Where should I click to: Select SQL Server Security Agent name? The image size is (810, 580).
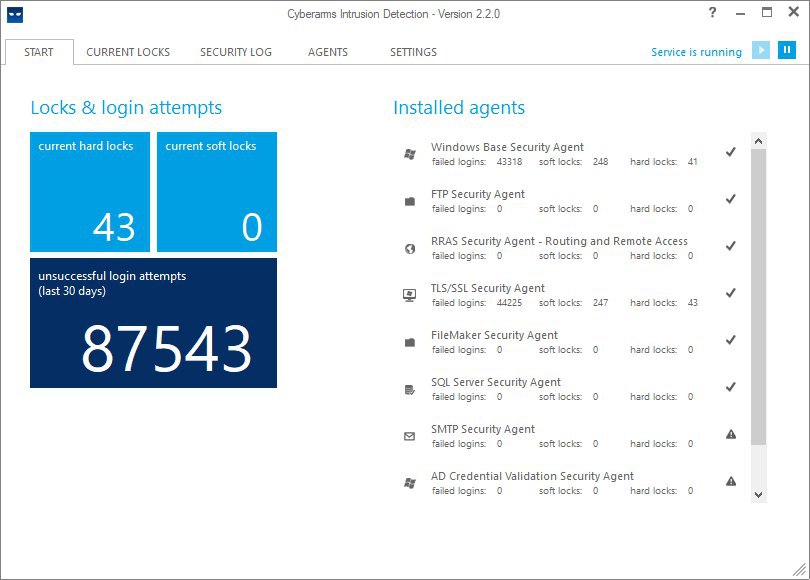point(496,382)
